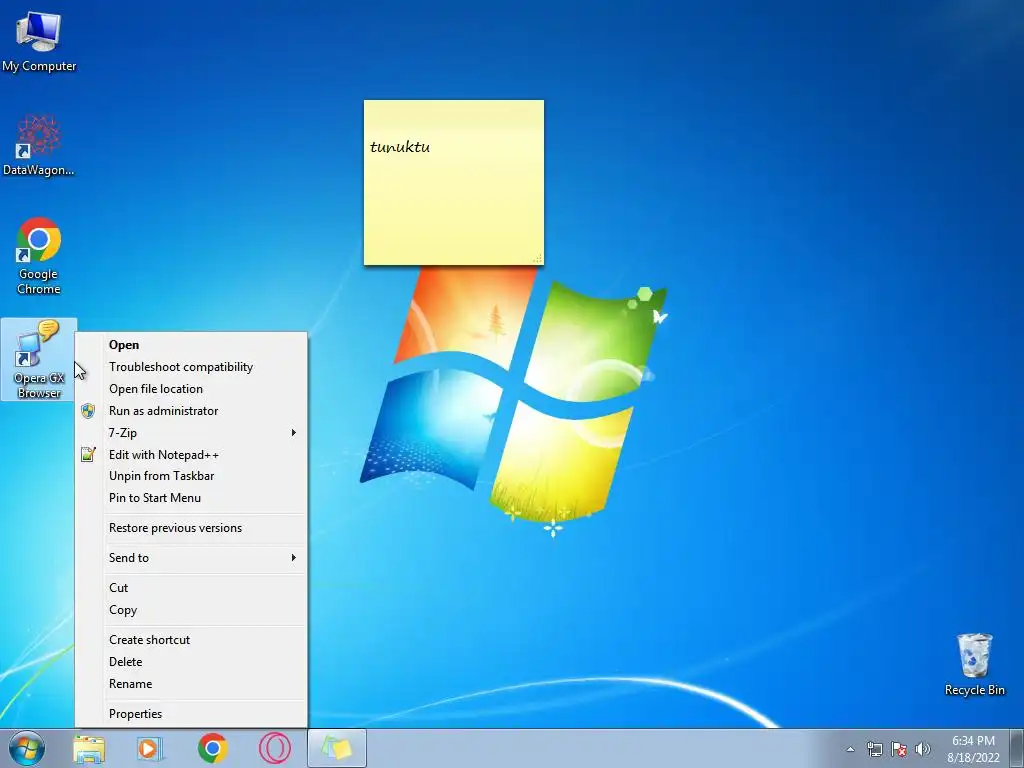Choose Run as administrator
Image resolution: width=1024 pixels, height=768 pixels.
[x=191, y=411]
